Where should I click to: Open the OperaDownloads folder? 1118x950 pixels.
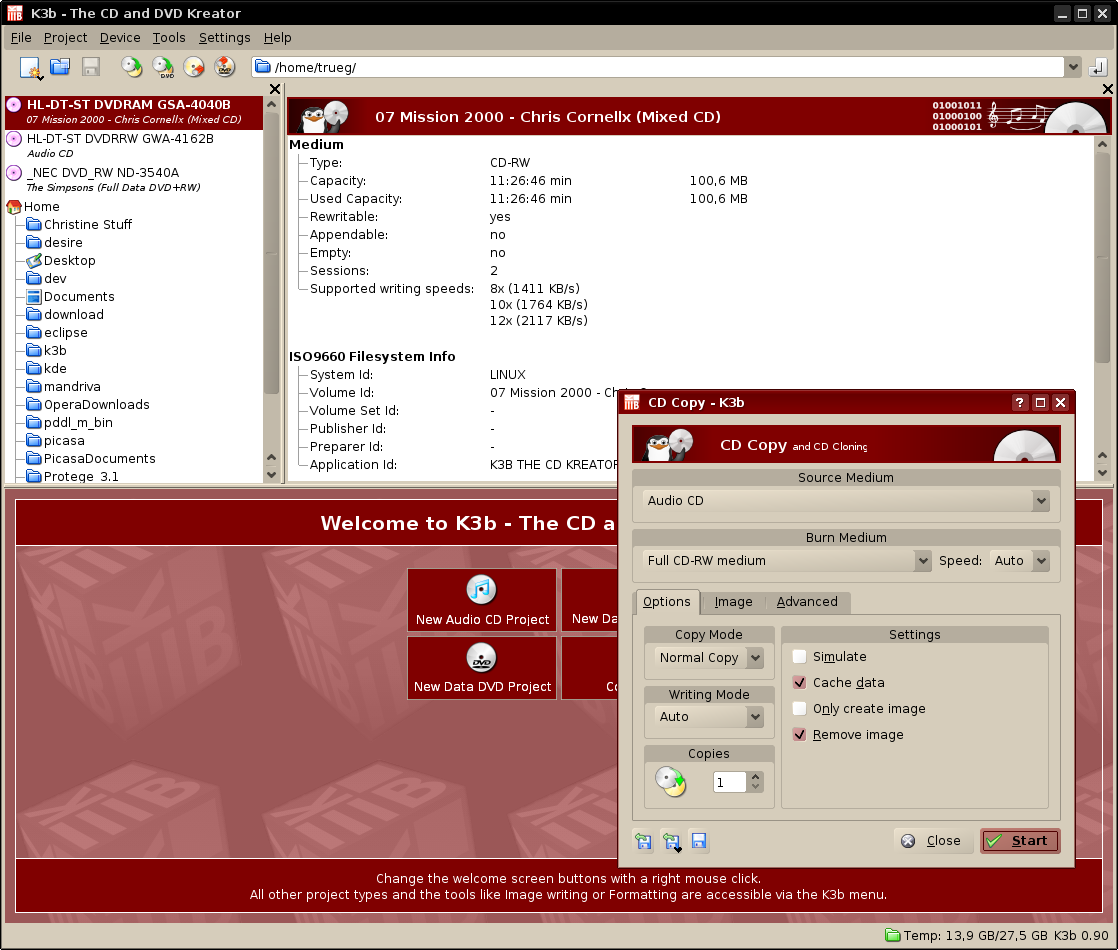click(88, 404)
